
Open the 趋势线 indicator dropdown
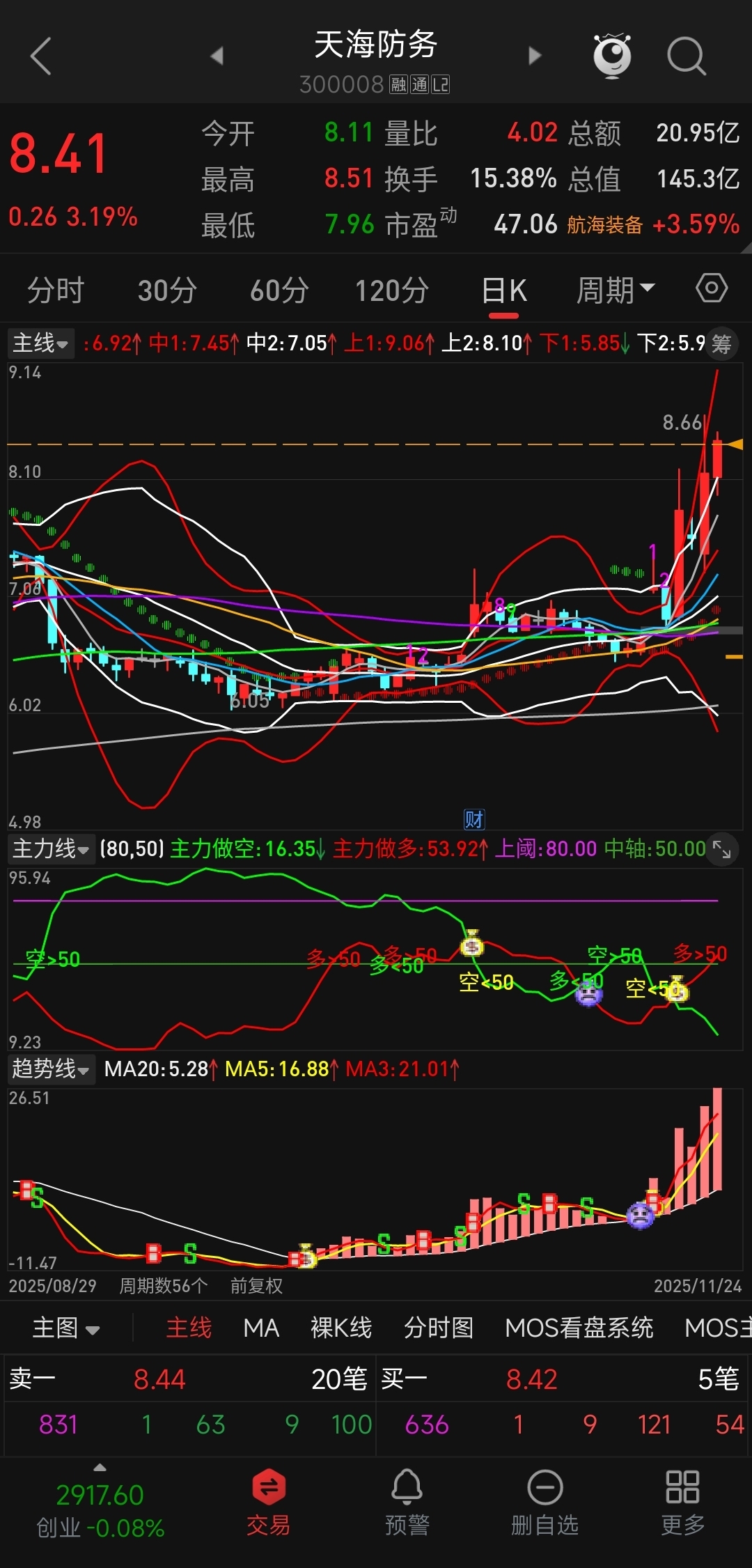[x=51, y=1069]
